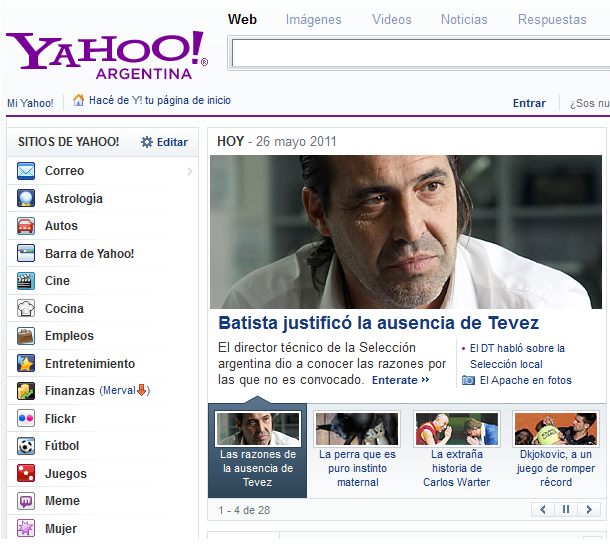Click the Merval link in Finanzas row
Image resolution: width=610 pixels, height=546 pixels.
[119, 390]
